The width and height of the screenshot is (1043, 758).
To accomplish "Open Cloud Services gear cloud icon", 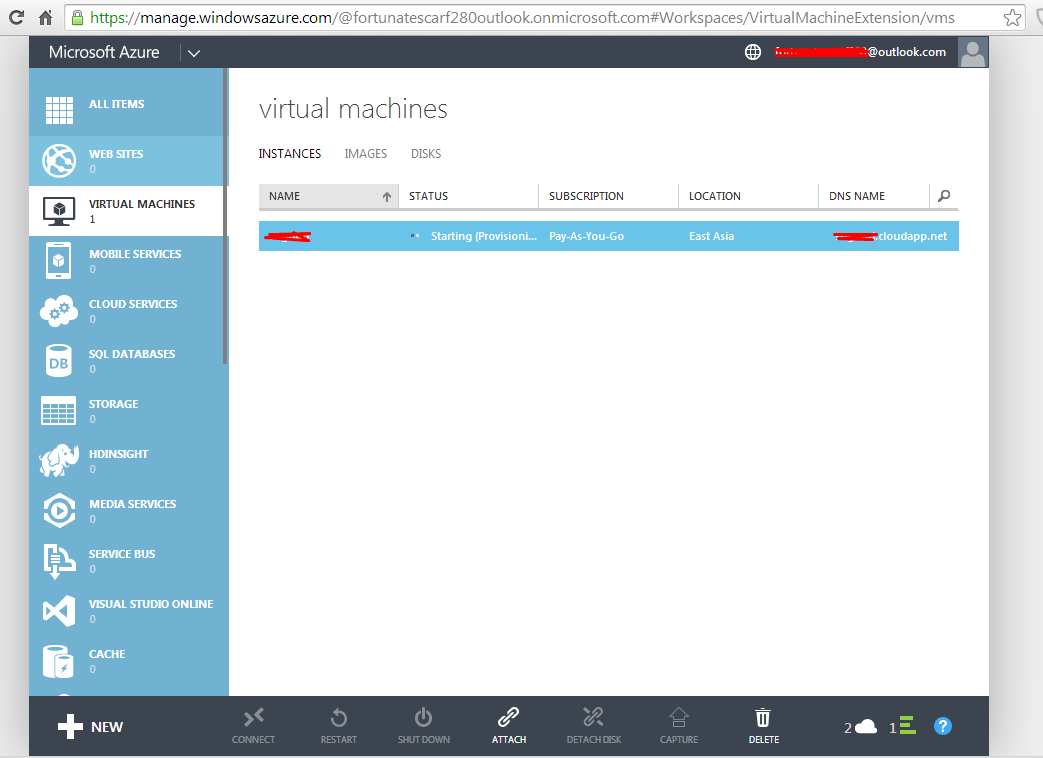I will [x=59, y=311].
